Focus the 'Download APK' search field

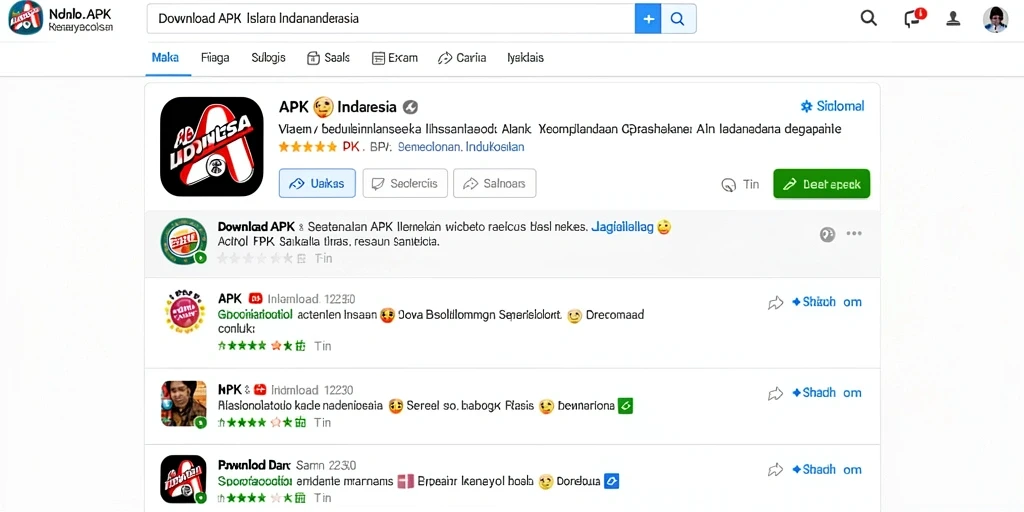[x=391, y=19]
